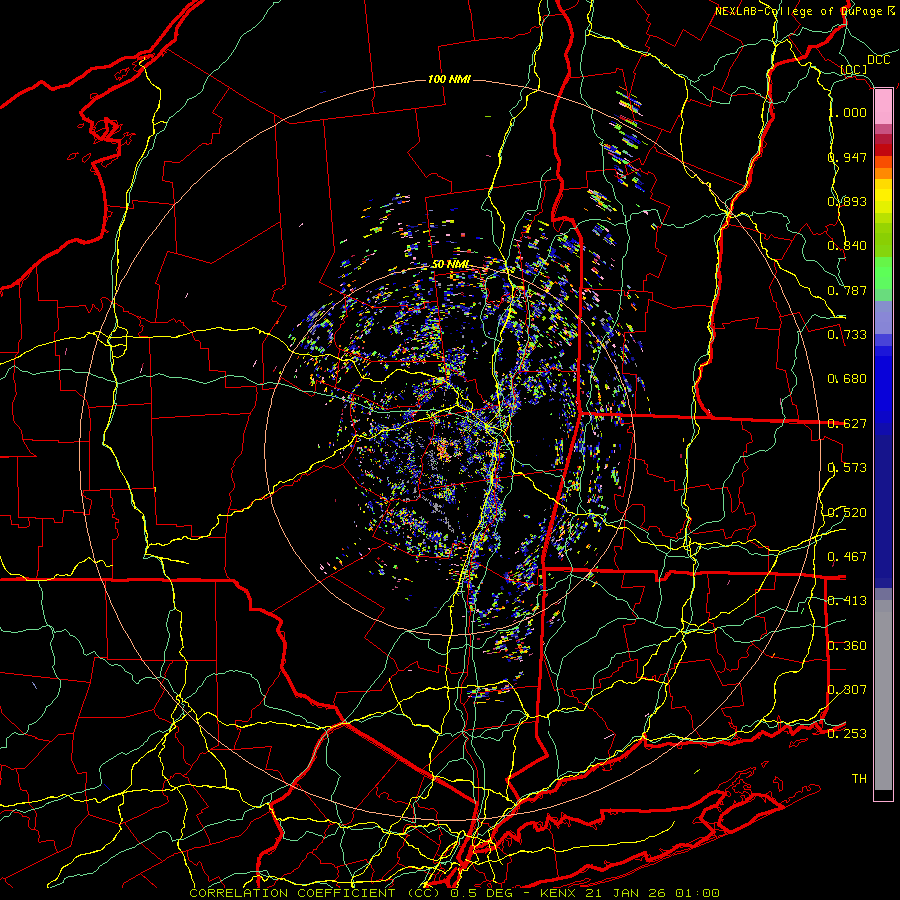Click the 50 NMI range ring label
This screenshot has width=900, height=900.
[451, 265]
